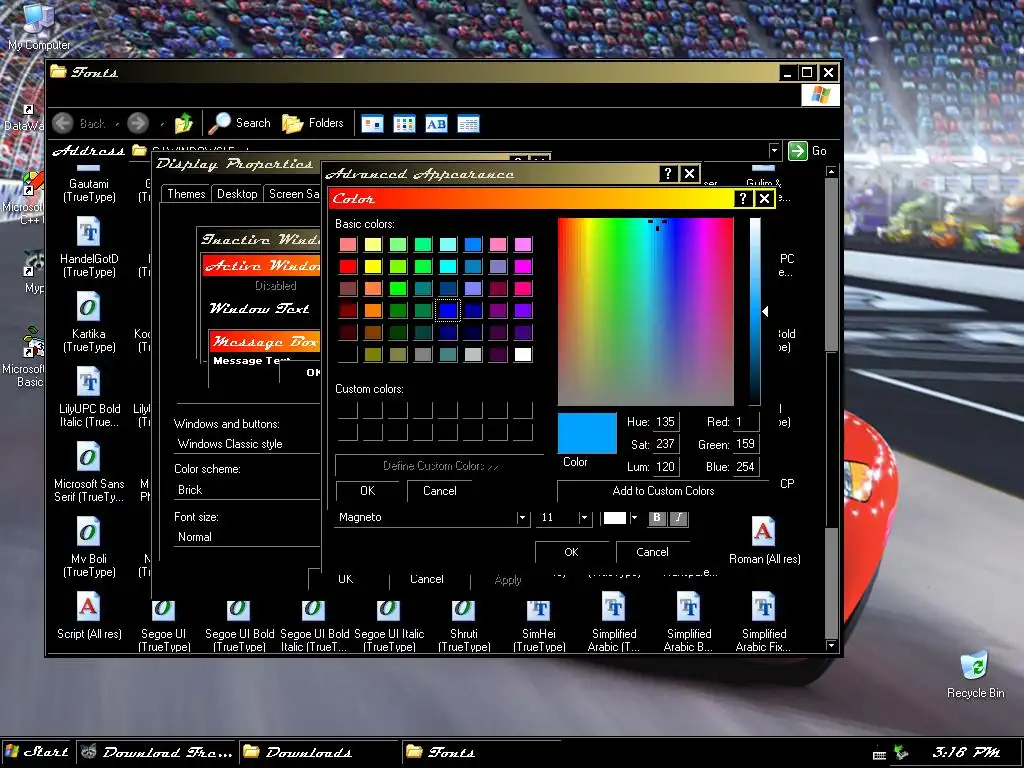
Task: Click the Up folder icon in Fonts toolbar
Action: [184, 123]
